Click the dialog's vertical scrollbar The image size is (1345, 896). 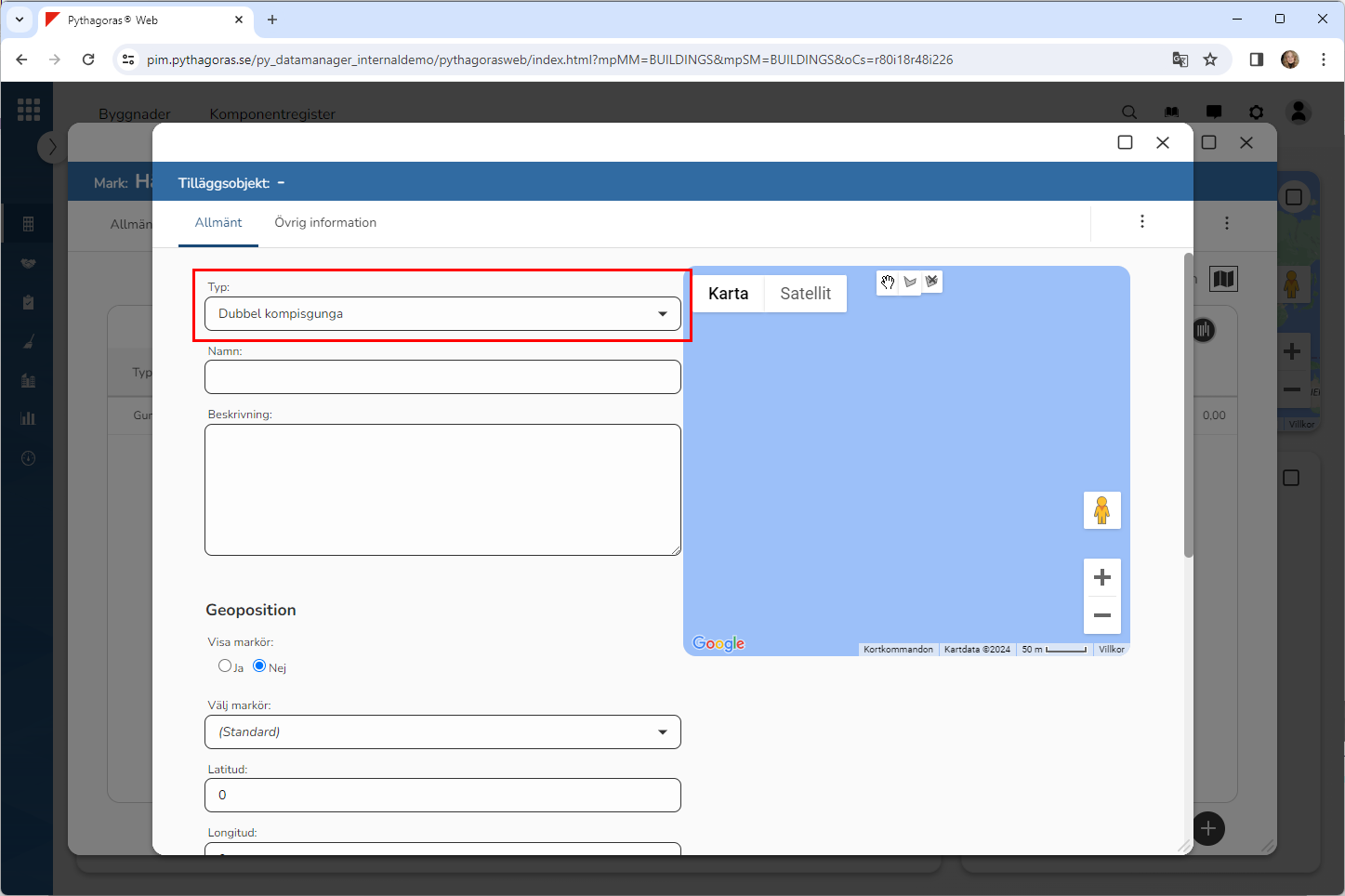[x=1188, y=405]
